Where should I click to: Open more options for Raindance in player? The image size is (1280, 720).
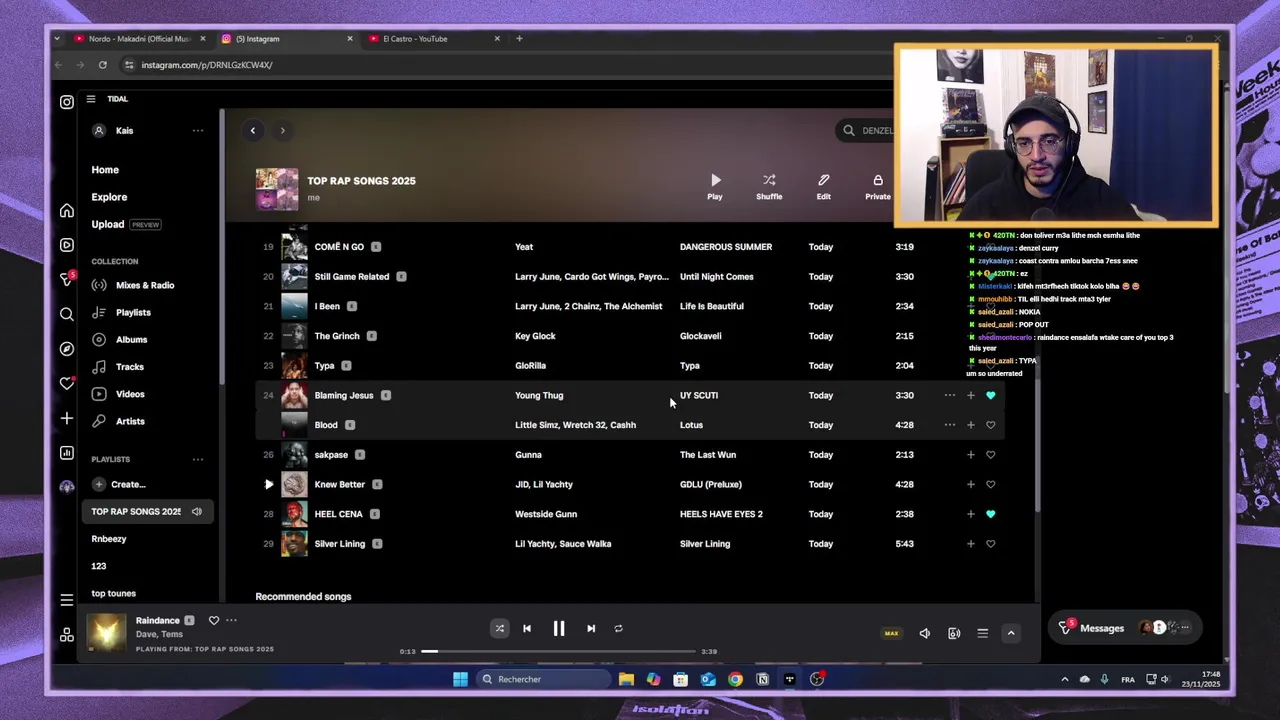(231, 620)
